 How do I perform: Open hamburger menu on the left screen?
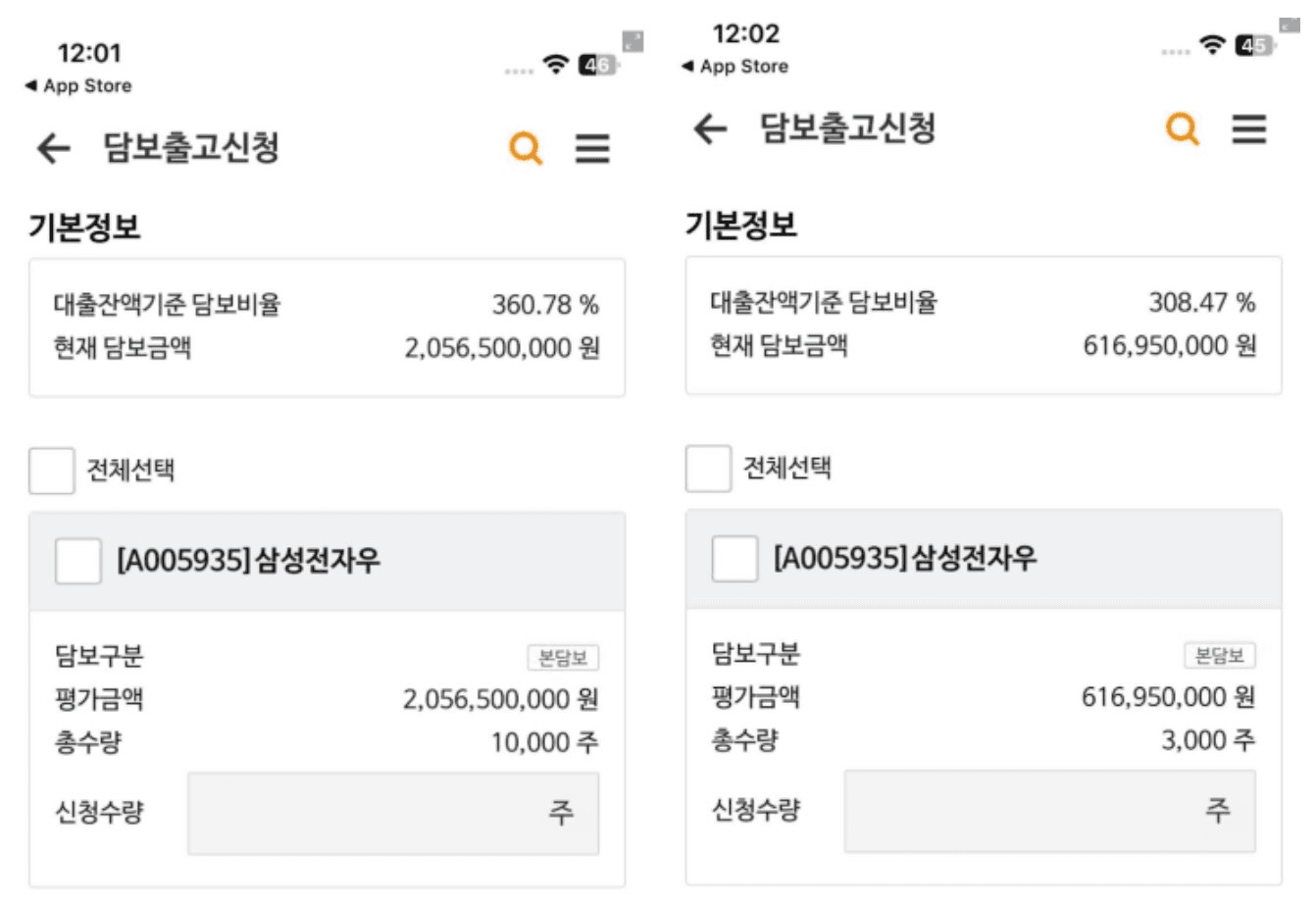[592, 149]
